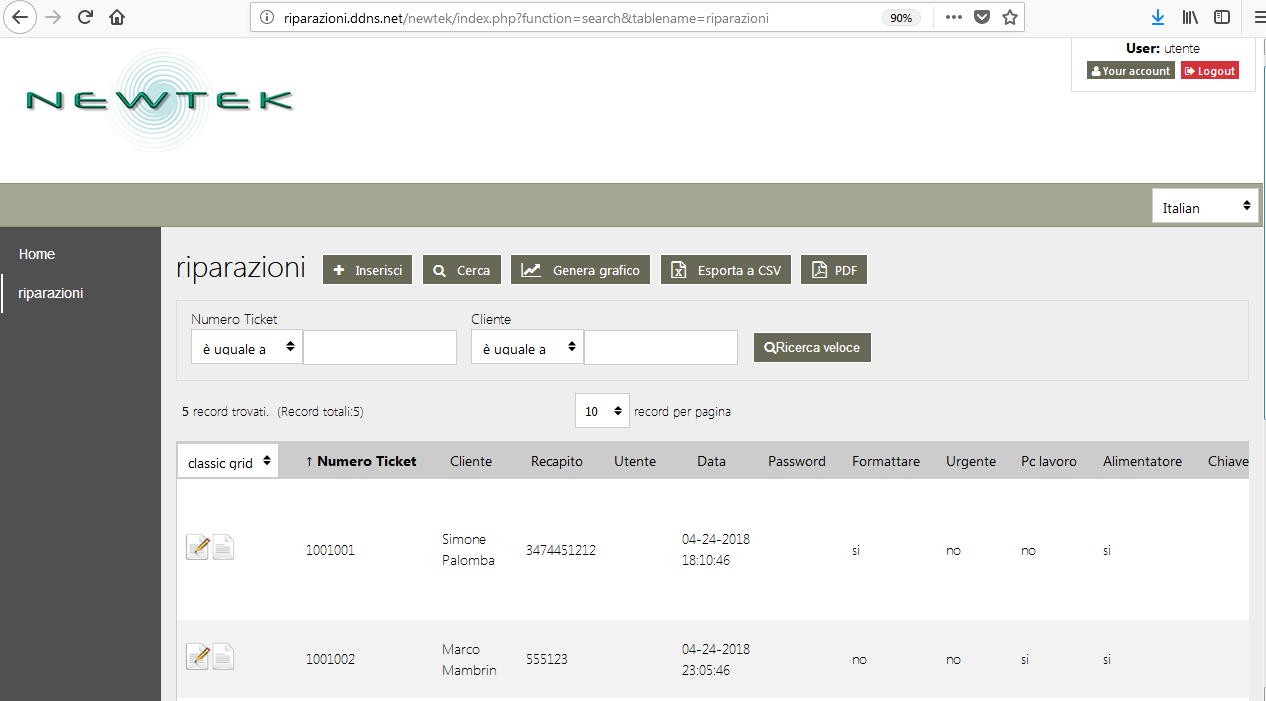1266x701 pixels.
Task: Click the edit icon for ticket 1001001
Action: [197, 548]
